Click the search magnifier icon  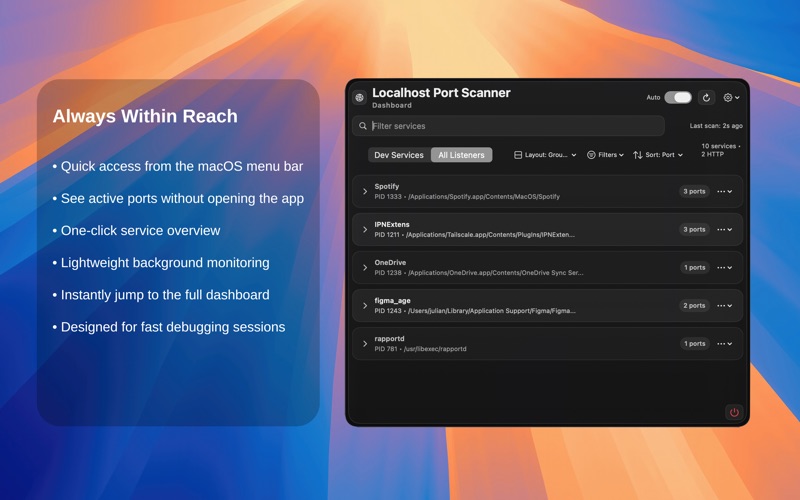tap(363, 126)
